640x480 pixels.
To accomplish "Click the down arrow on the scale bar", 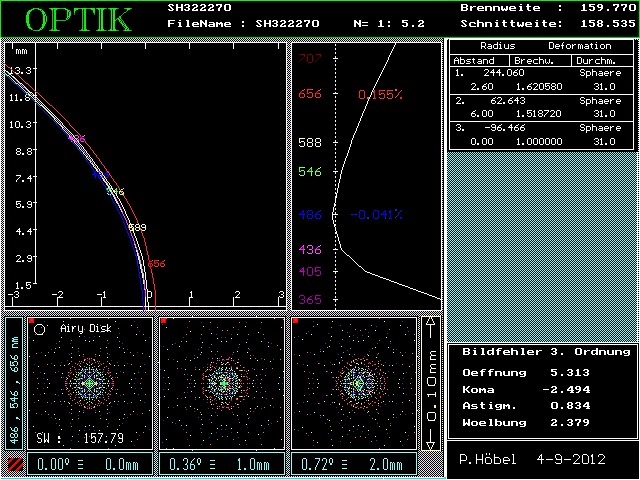I will (430, 443).
